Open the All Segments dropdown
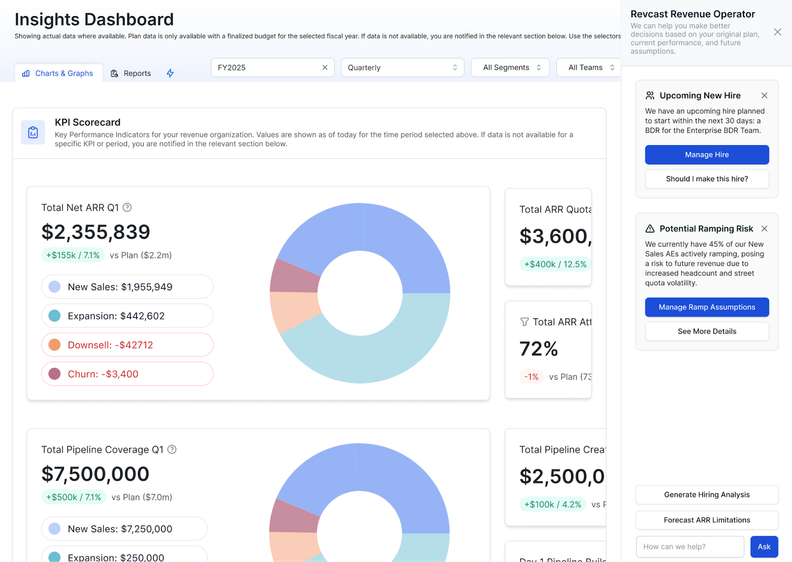Image resolution: width=792 pixels, height=562 pixels. point(511,67)
